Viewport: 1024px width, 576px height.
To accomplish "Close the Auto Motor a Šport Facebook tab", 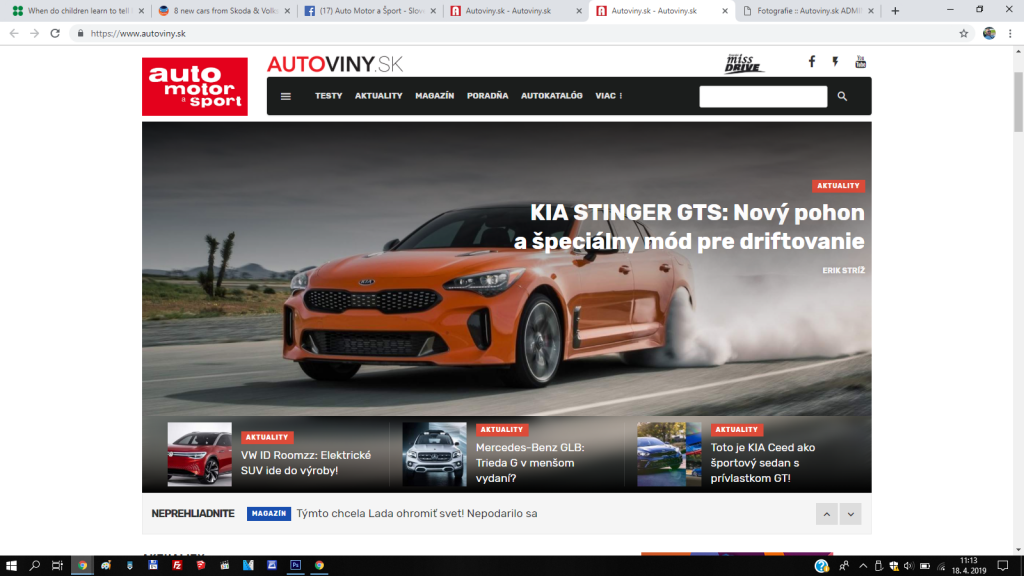I will [x=433, y=11].
